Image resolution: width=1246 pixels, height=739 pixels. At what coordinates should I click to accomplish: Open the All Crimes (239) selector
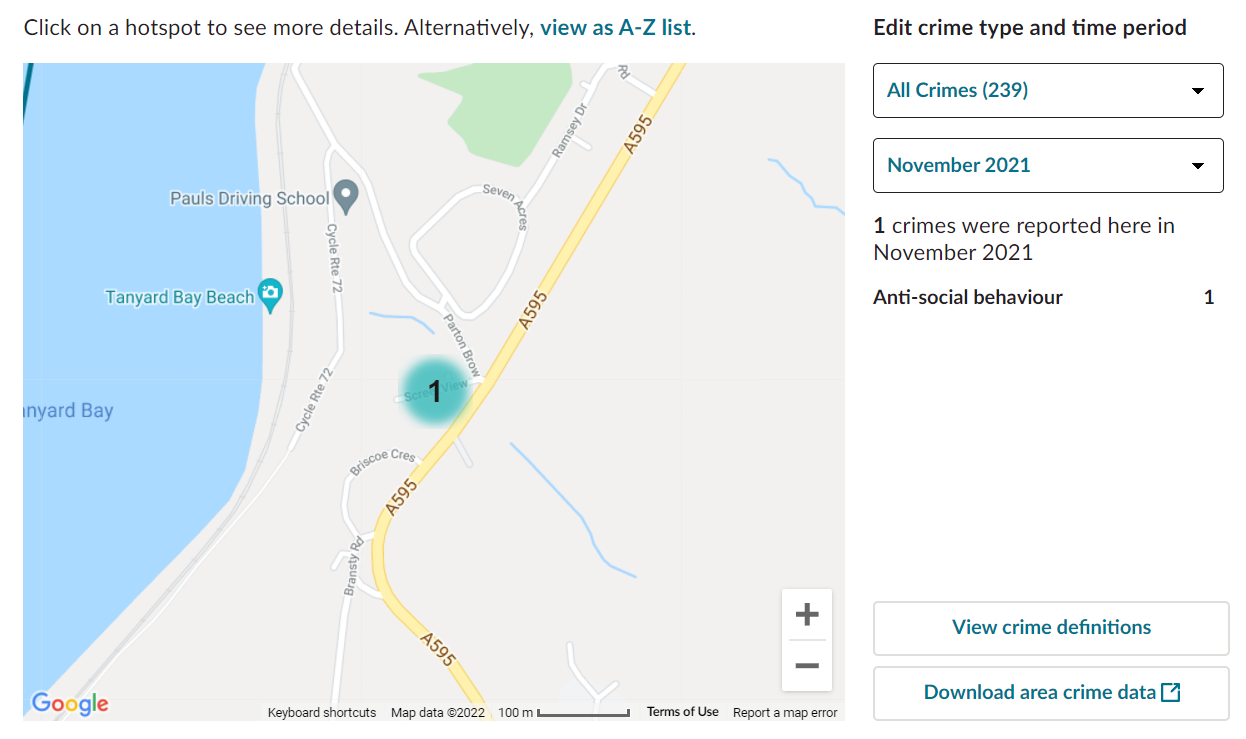click(1047, 91)
